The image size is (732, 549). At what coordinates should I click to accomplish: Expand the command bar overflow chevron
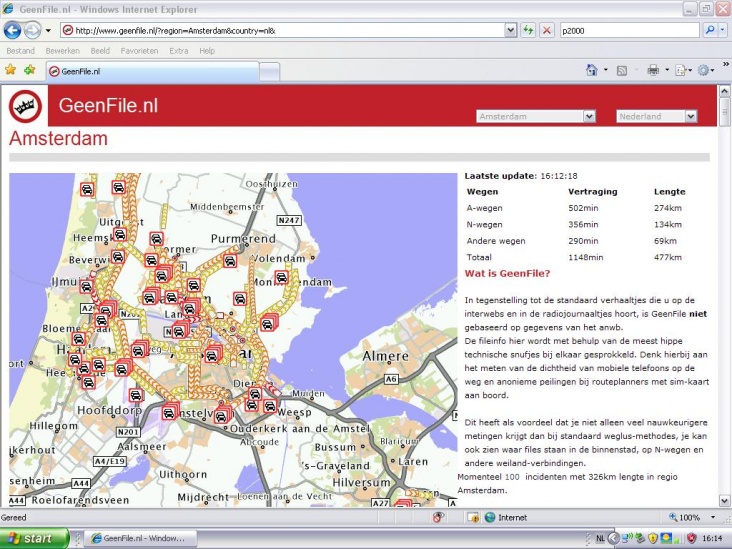pos(726,64)
